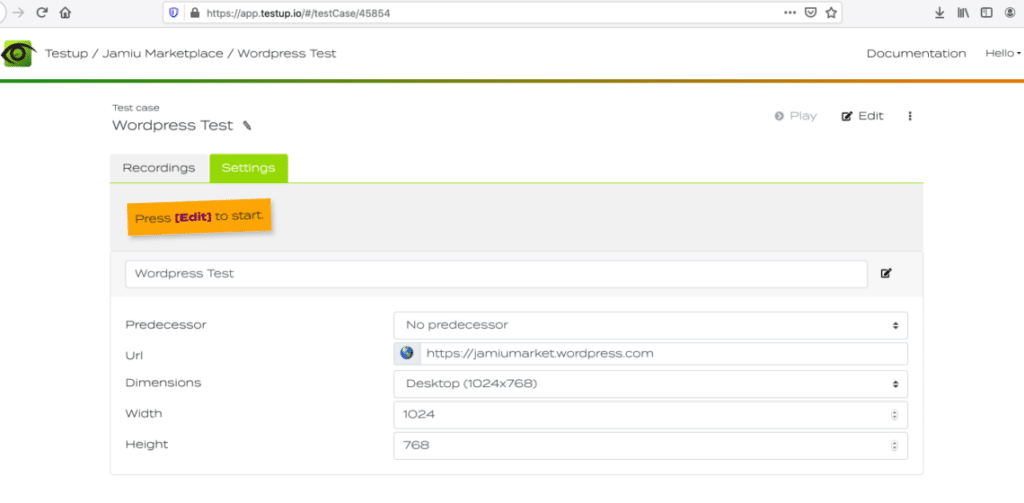Toggle the browser sidebar icon
The width and height of the screenshot is (1024, 503).
point(986,12)
